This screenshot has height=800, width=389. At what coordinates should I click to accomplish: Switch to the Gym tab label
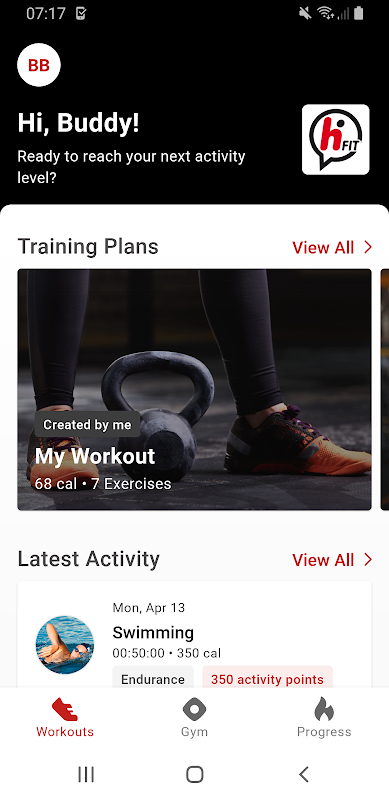click(194, 732)
